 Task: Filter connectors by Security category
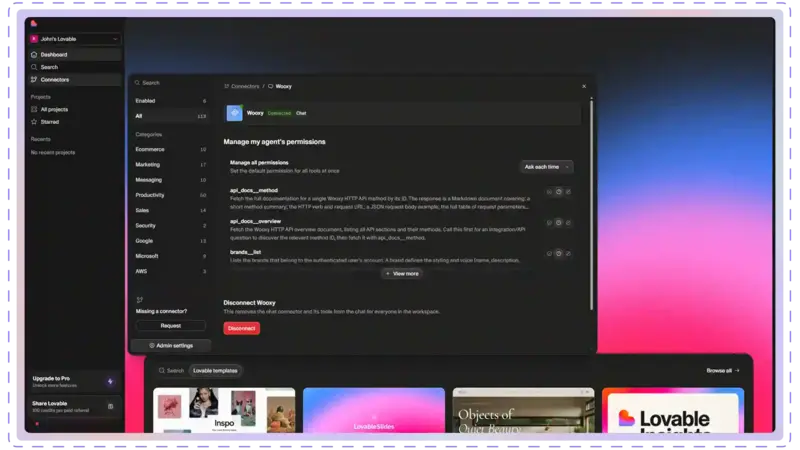pos(170,226)
